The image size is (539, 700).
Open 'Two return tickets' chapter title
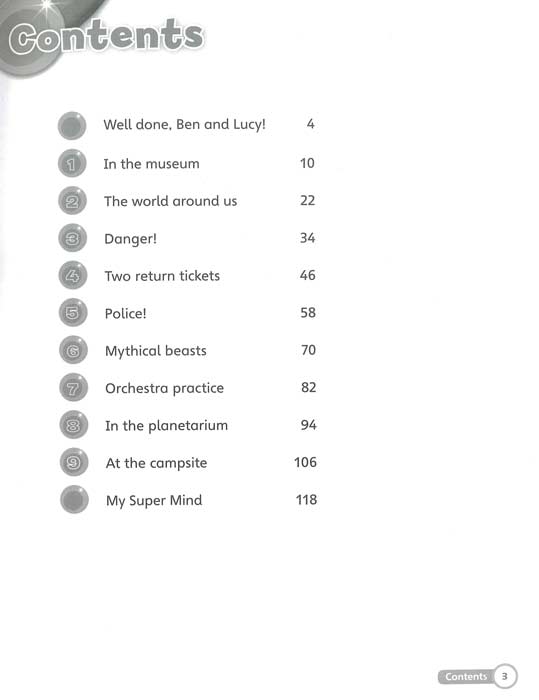pos(162,276)
